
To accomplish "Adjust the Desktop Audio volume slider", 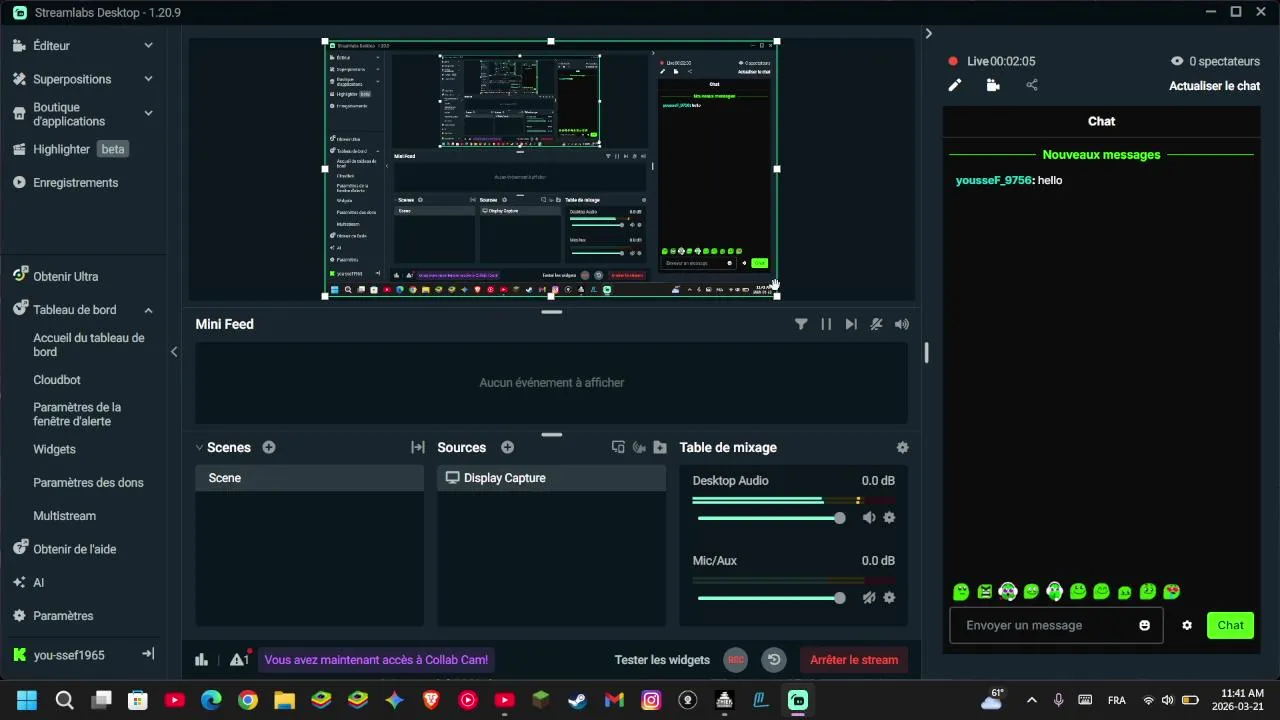I will pos(771,518).
